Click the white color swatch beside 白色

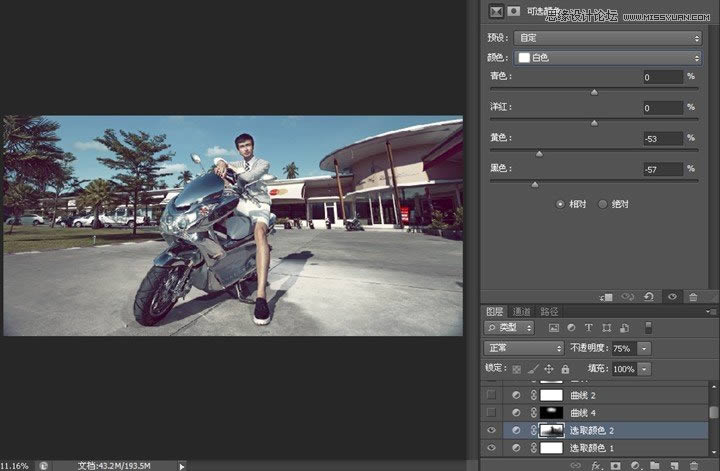point(524,58)
